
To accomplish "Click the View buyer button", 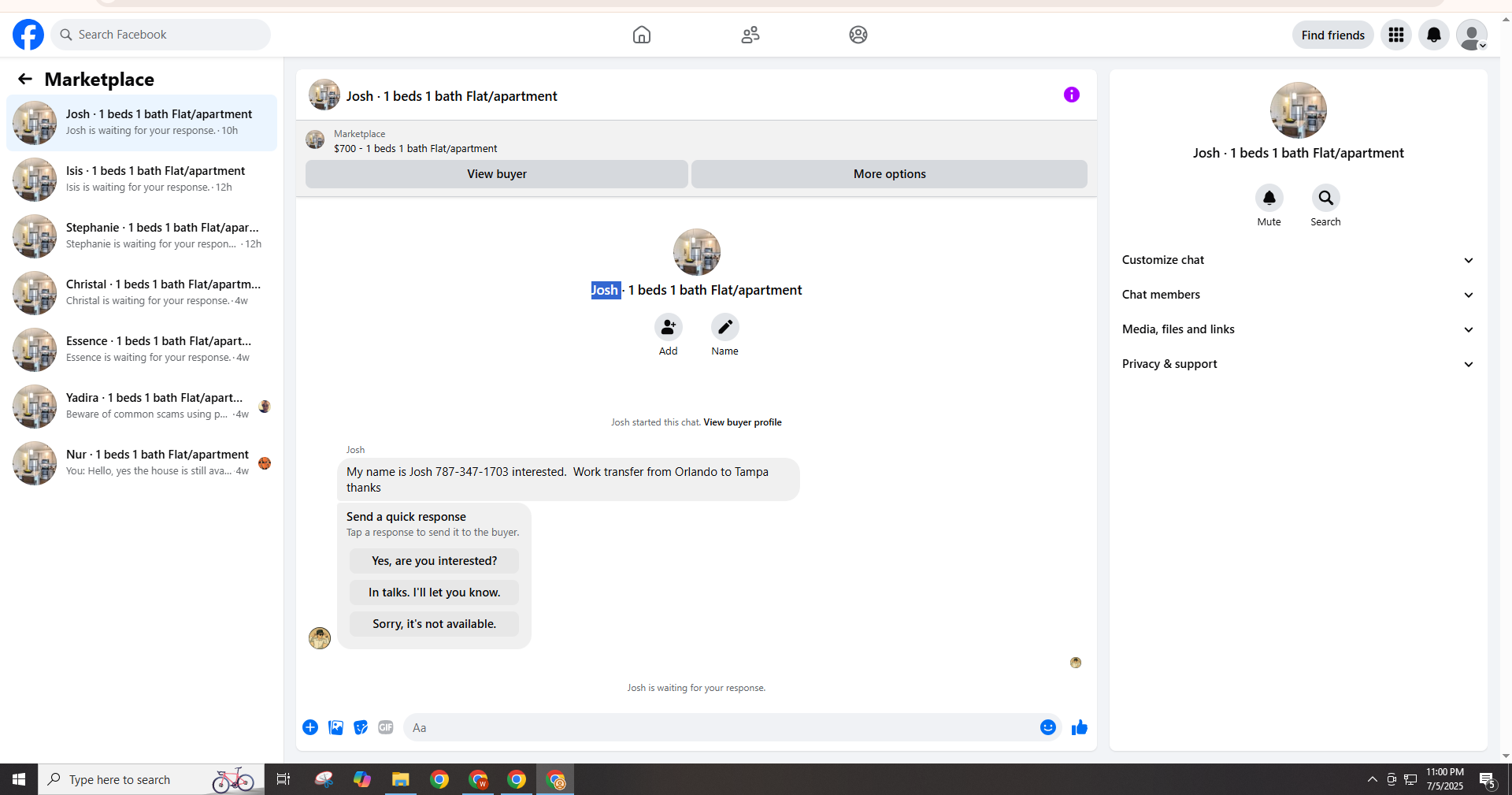I will click(x=497, y=174).
